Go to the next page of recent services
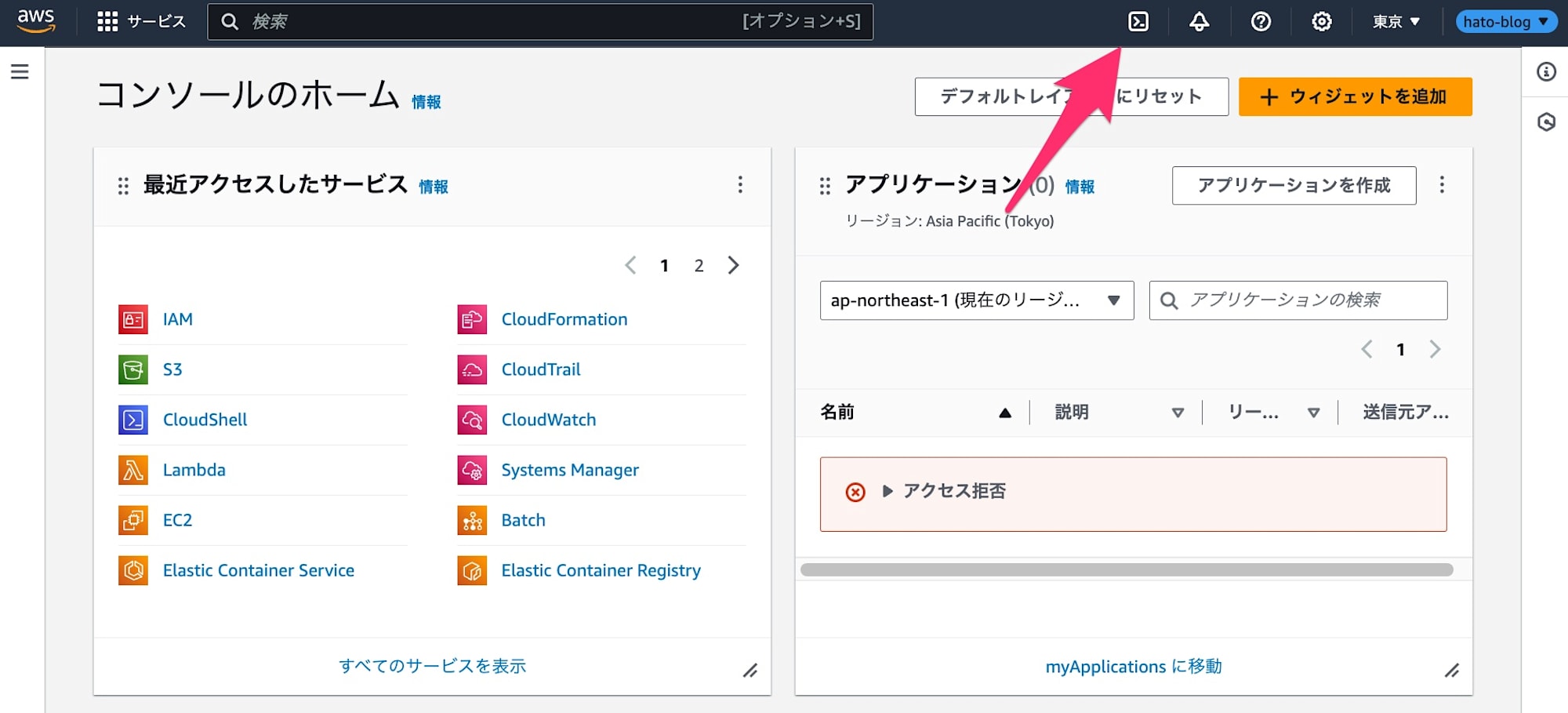 coord(733,265)
